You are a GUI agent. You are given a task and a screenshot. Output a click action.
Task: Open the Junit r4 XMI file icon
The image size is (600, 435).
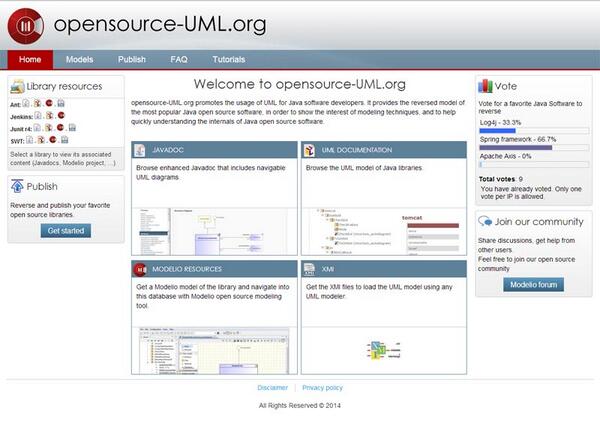click(x=72, y=127)
